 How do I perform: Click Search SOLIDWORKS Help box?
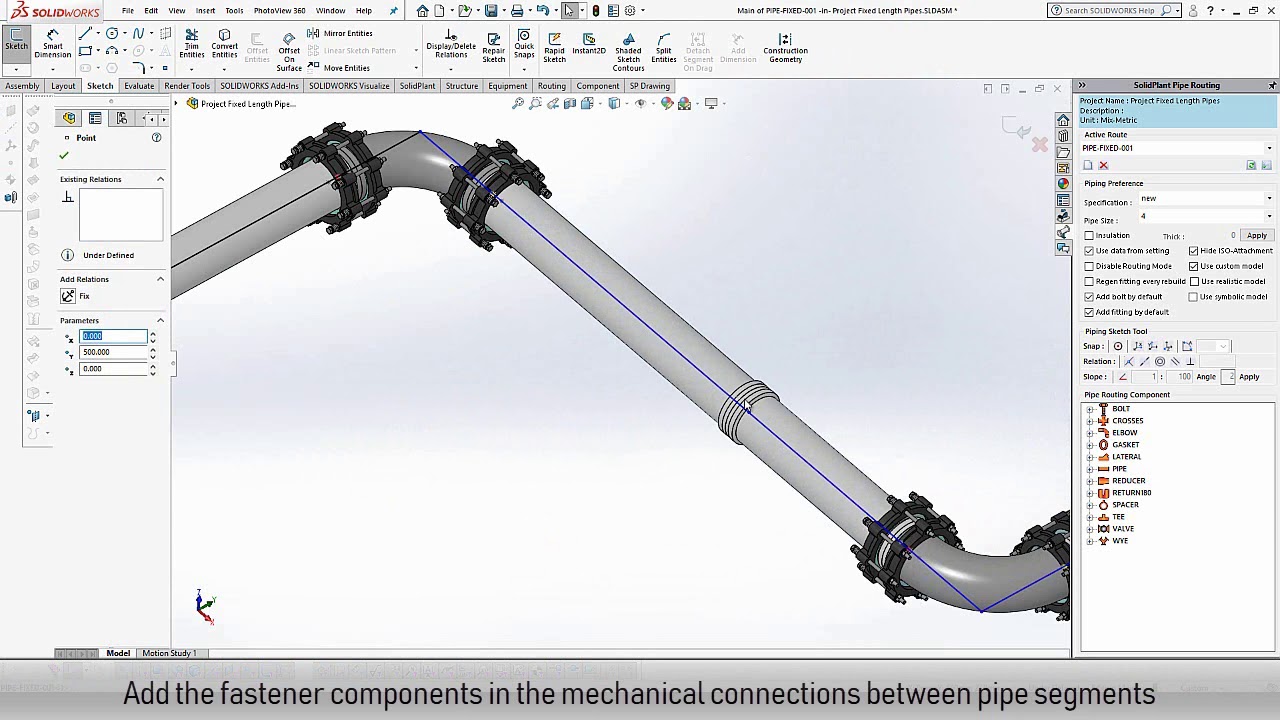[1115, 10]
